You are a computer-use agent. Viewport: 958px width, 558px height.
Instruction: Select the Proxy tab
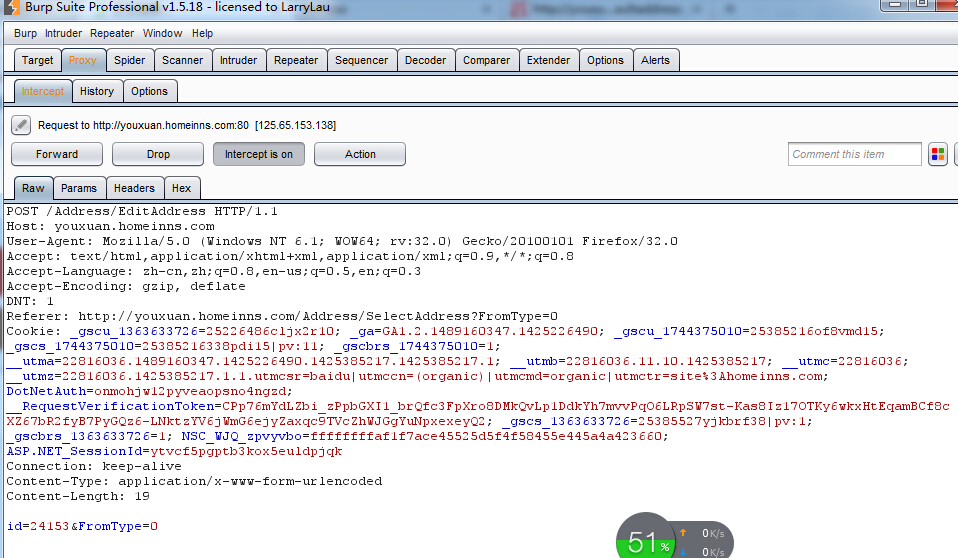[82, 60]
